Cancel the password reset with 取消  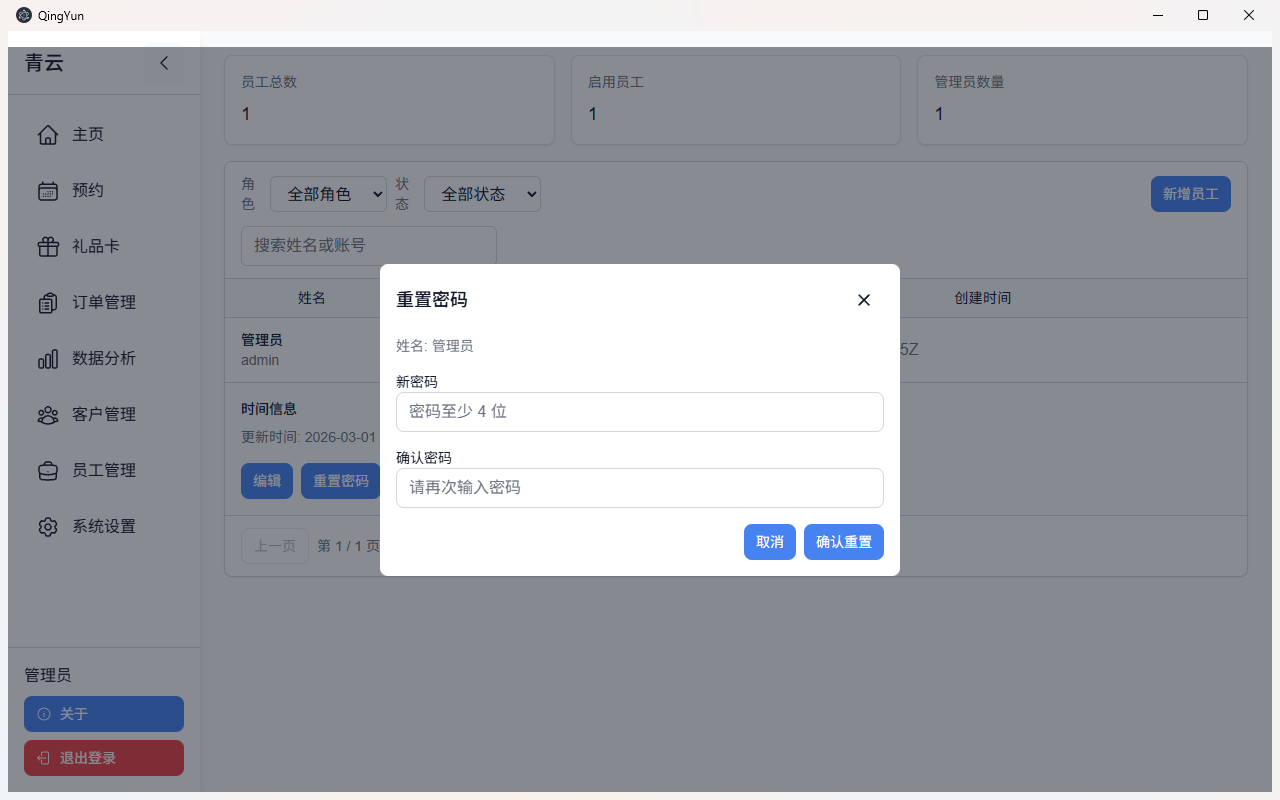tap(770, 542)
